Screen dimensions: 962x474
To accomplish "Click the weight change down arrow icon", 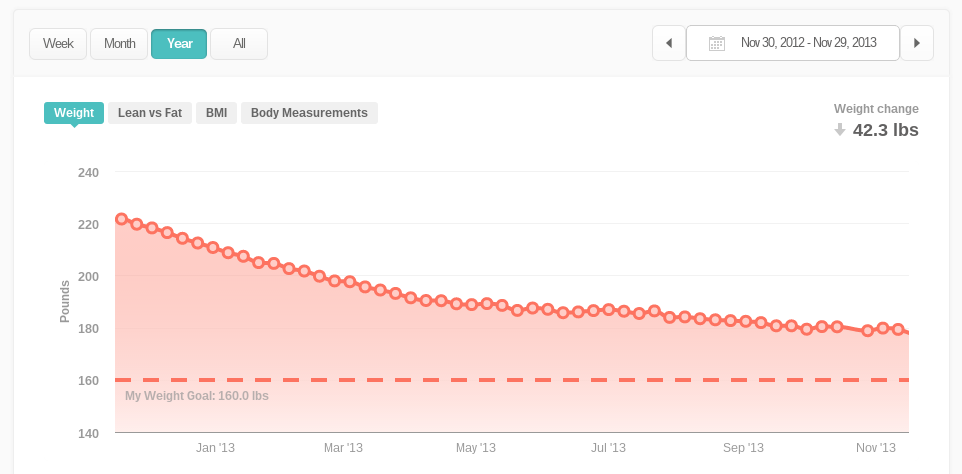I will tap(840, 130).
